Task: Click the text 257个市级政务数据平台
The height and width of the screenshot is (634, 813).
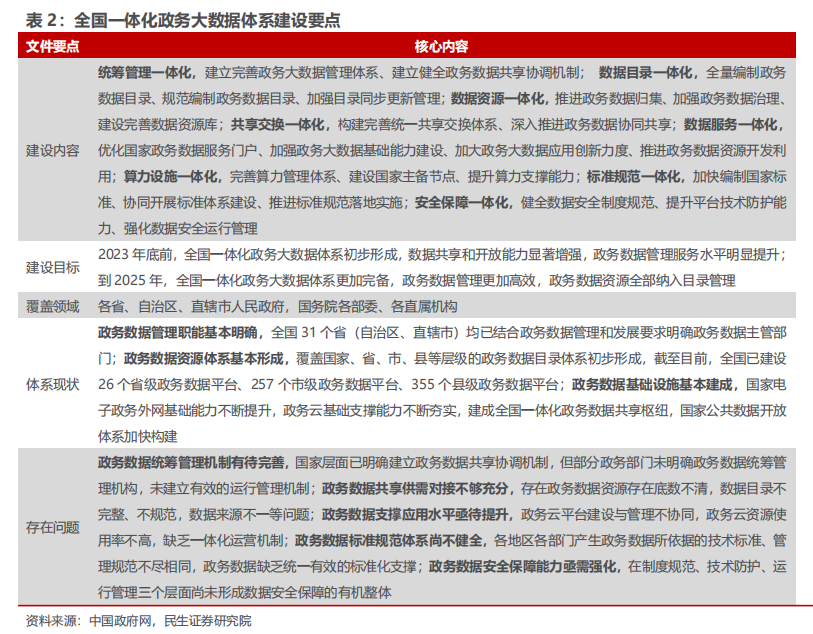Action: pos(325,385)
